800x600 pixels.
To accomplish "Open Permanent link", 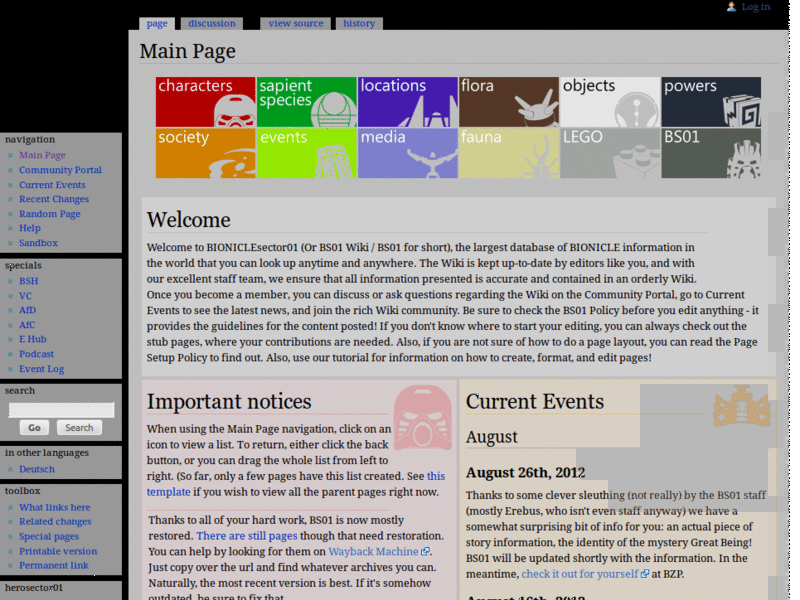I will [54, 565].
